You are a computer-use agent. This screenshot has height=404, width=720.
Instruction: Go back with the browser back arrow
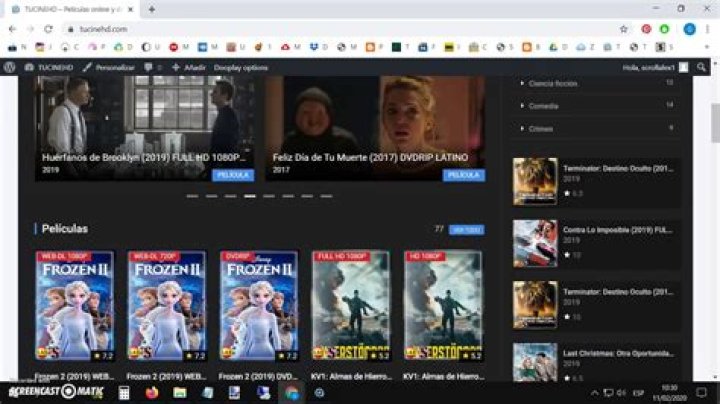(x=12, y=29)
